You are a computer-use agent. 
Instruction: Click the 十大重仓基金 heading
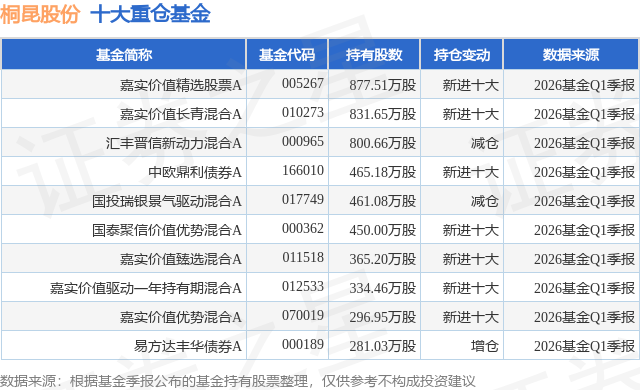(150, 14)
